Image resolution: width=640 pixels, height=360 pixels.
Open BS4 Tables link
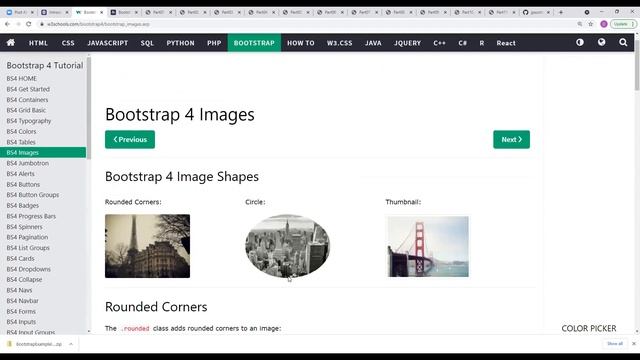pos(21,142)
